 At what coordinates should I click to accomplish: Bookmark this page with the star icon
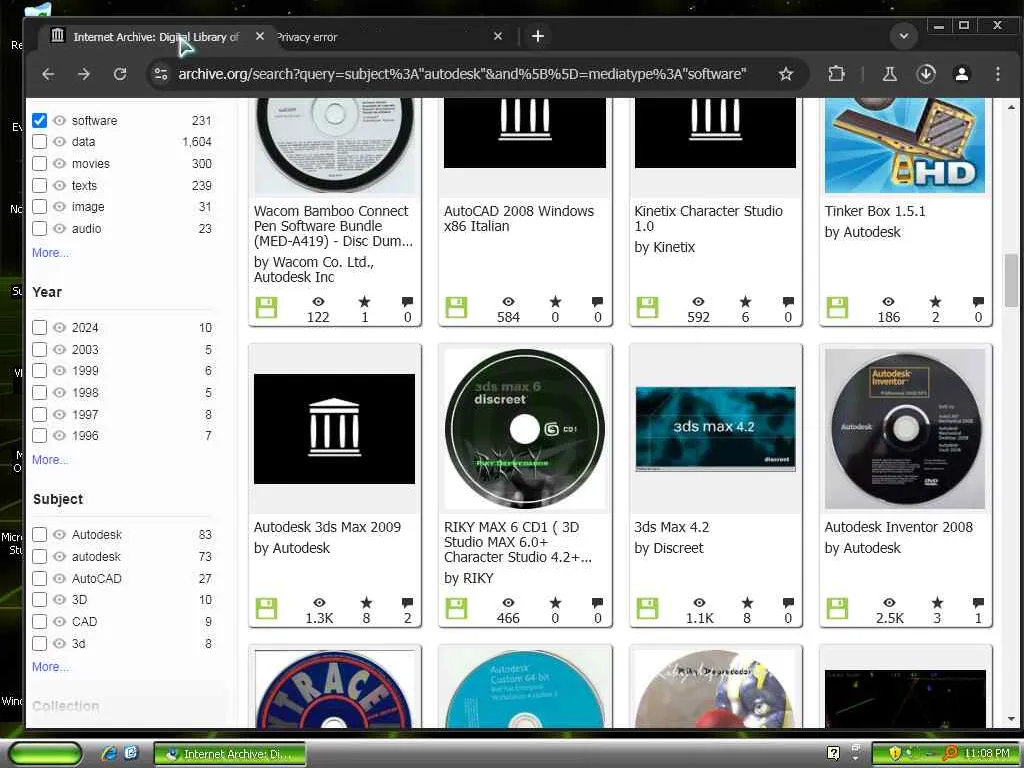(786, 74)
